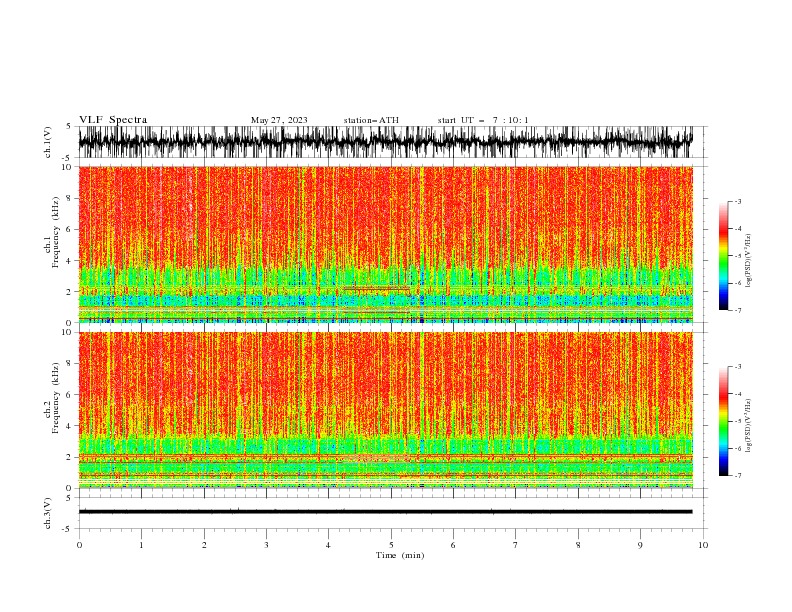Click the date 'May 27, 2023'
Screen dimensions: 792x612
279,120
